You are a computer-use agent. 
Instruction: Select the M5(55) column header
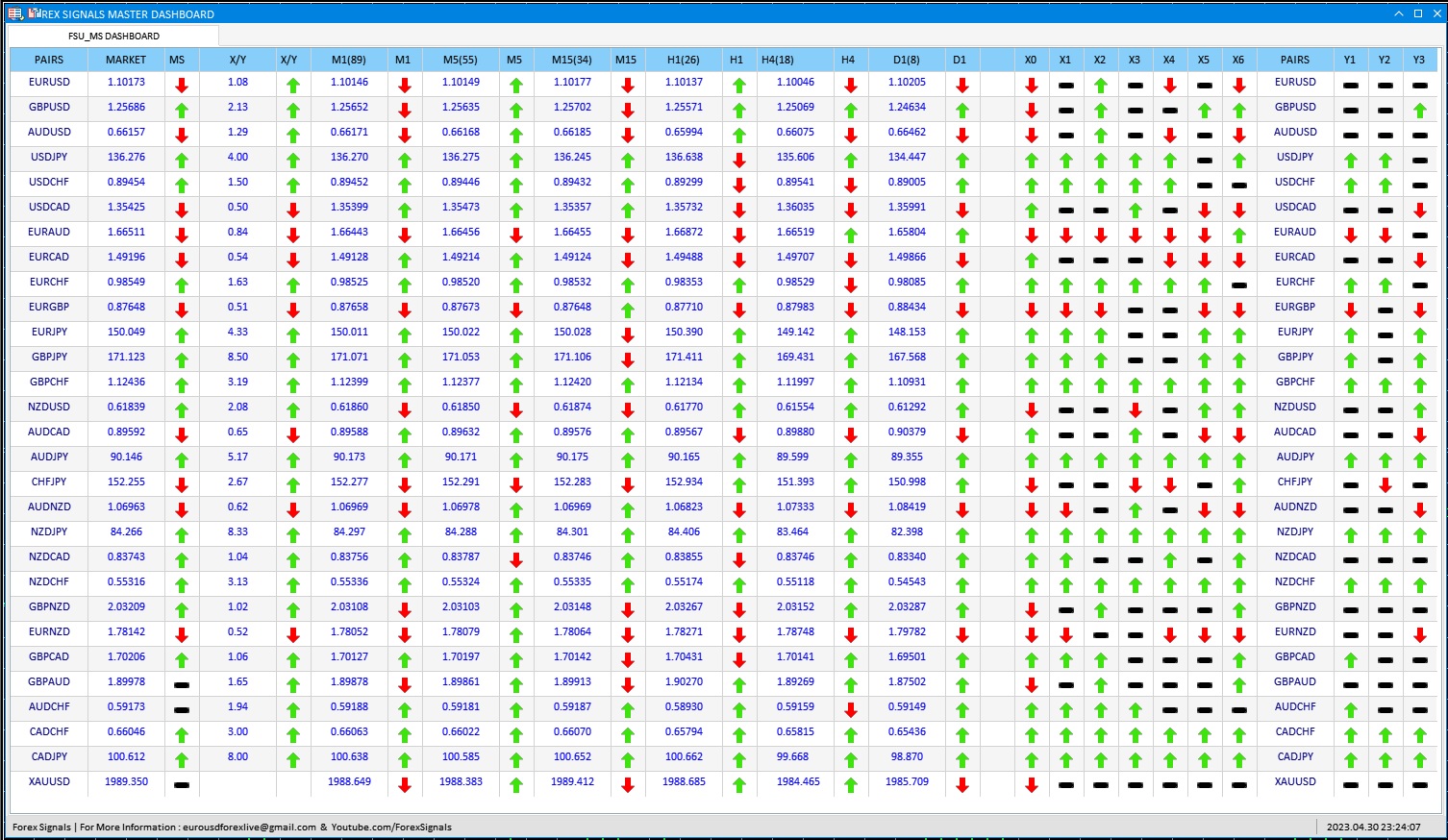click(461, 60)
